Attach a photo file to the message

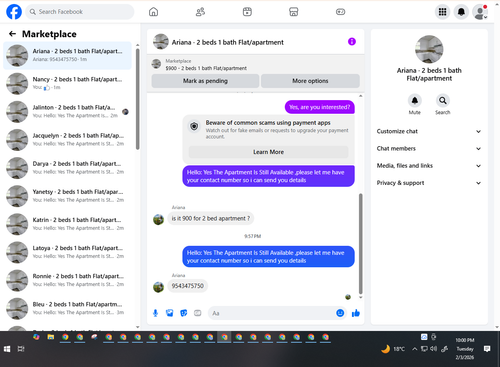point(170,313)
